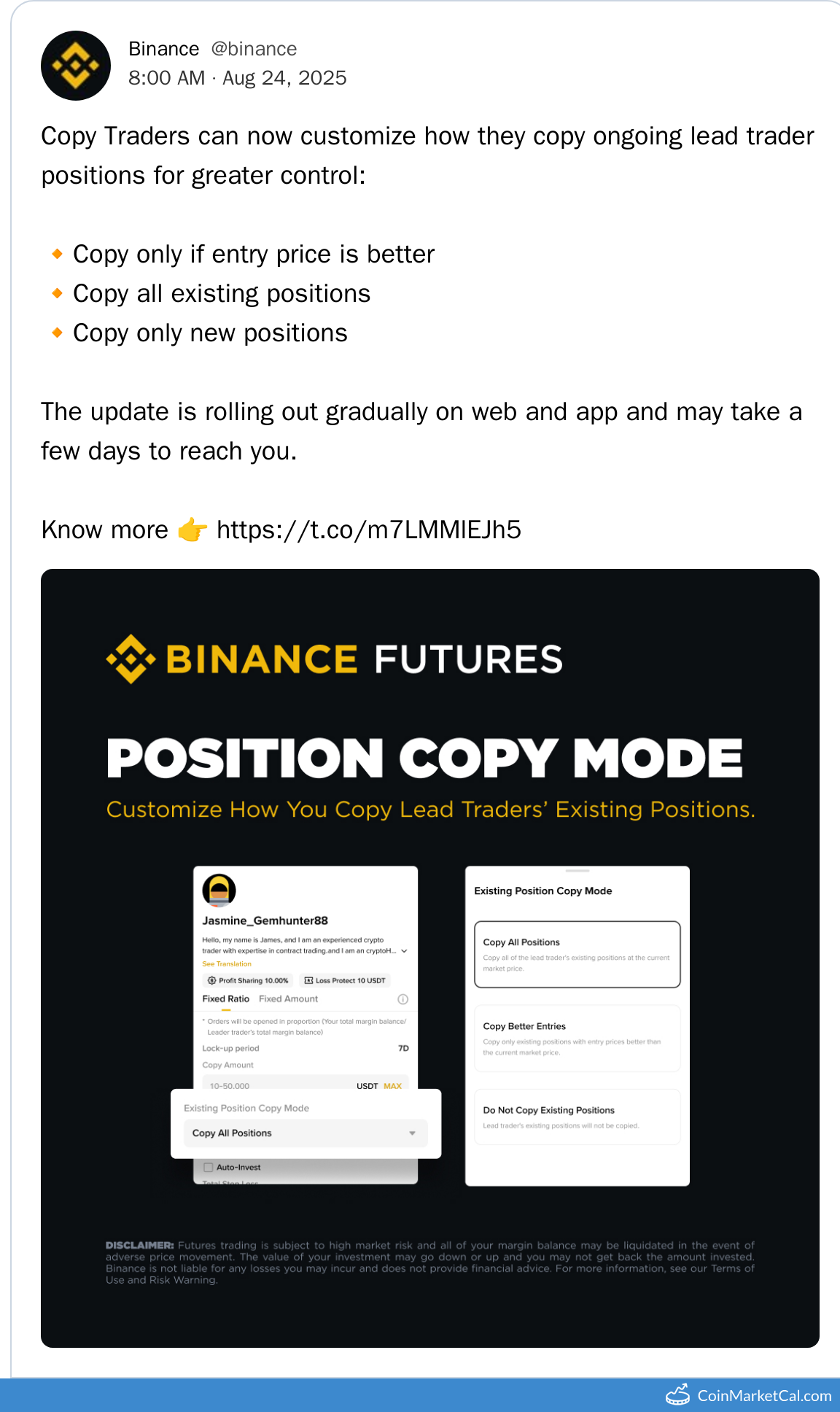Tick the Auto-Invest checkbox

point(209,1167)
